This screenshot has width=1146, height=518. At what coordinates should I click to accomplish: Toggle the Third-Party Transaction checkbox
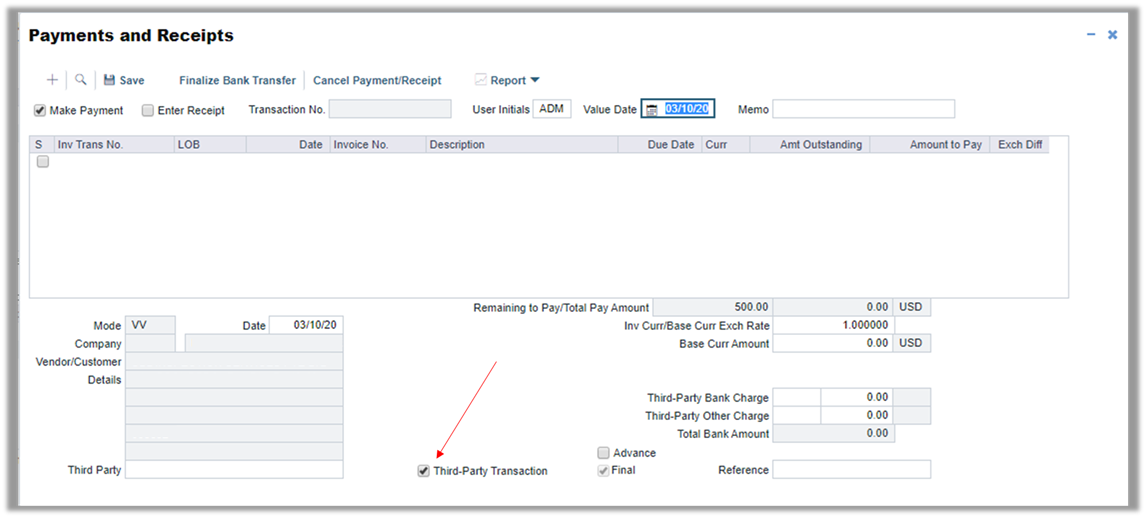tap(424, 471)
